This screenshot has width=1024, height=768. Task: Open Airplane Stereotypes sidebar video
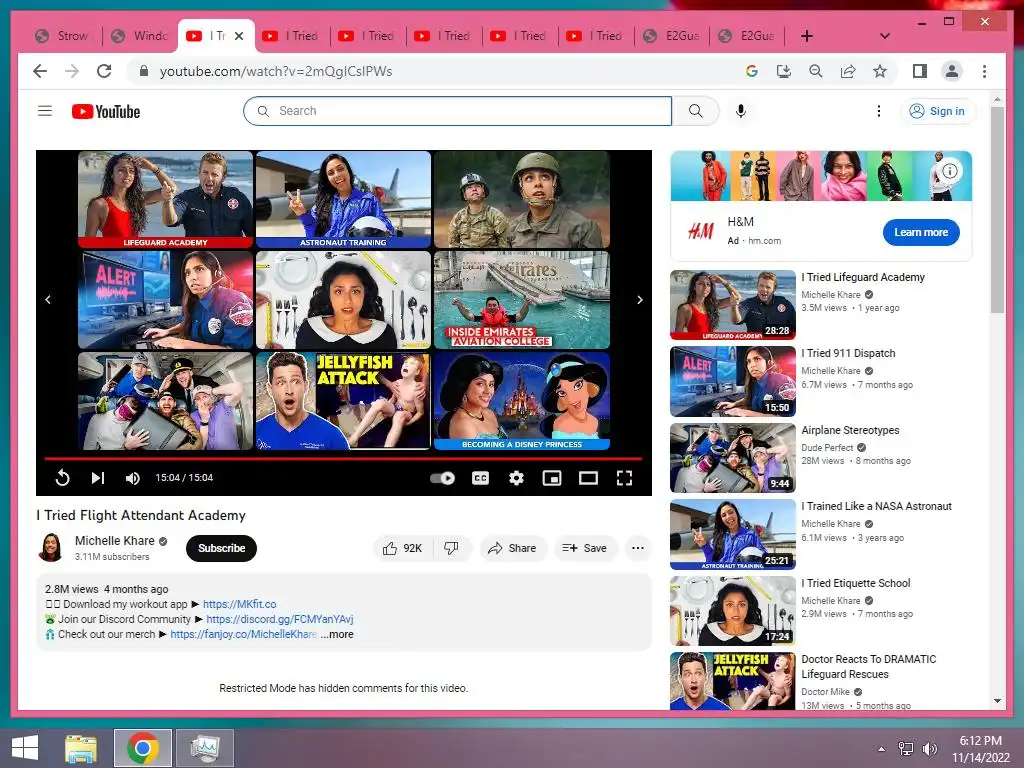733,458
